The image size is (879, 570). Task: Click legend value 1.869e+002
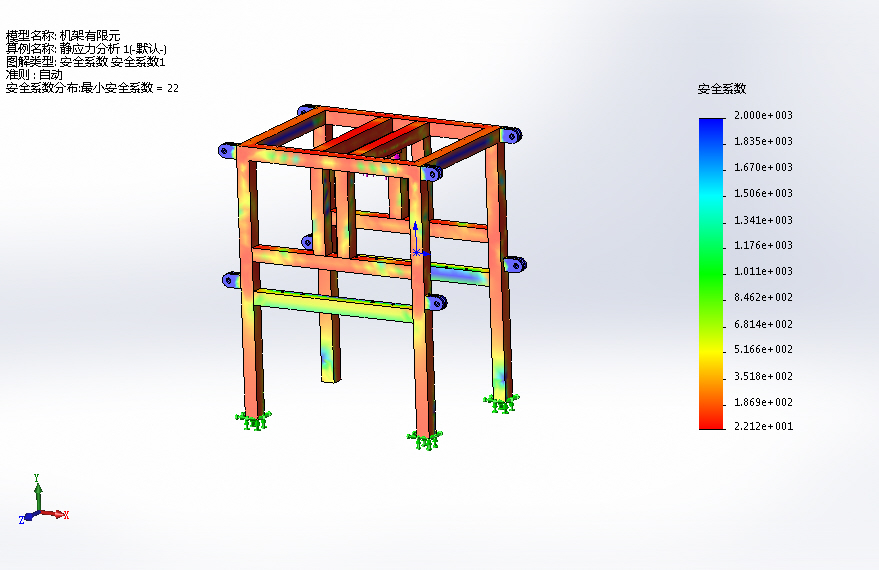coord(763,402)
